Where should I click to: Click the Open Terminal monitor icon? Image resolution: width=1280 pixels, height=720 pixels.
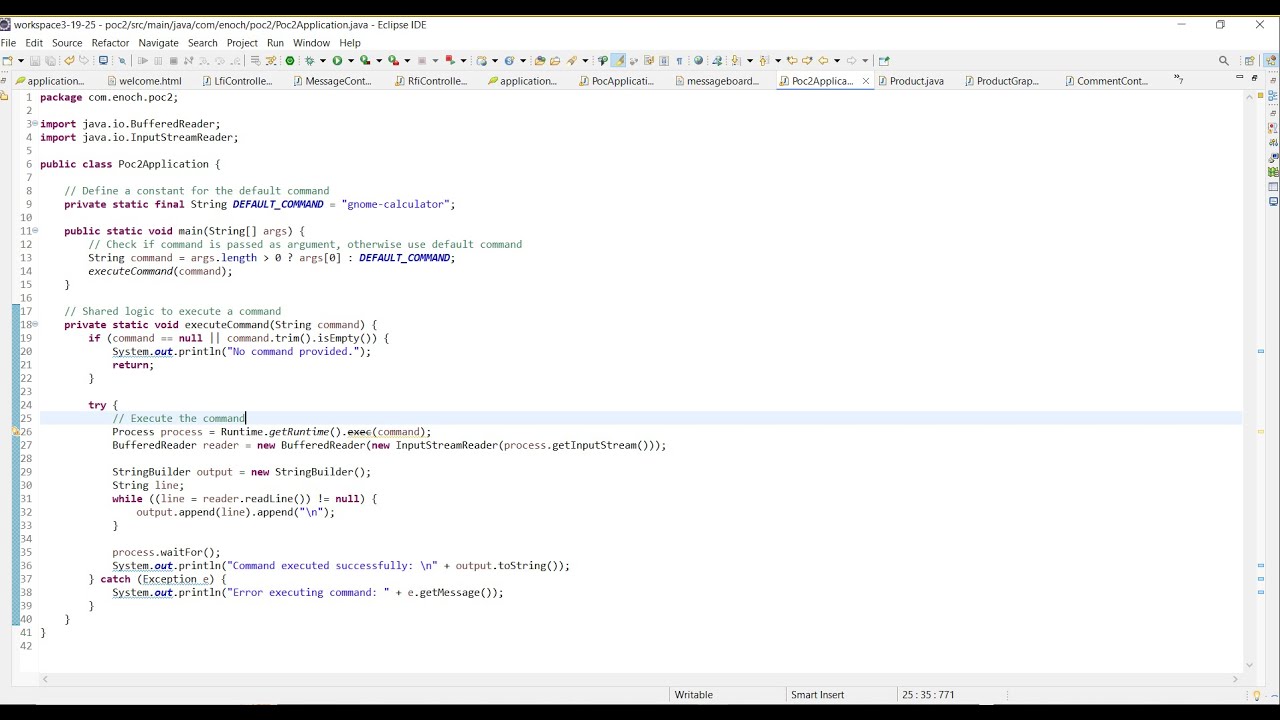click(x=103, y=60)
